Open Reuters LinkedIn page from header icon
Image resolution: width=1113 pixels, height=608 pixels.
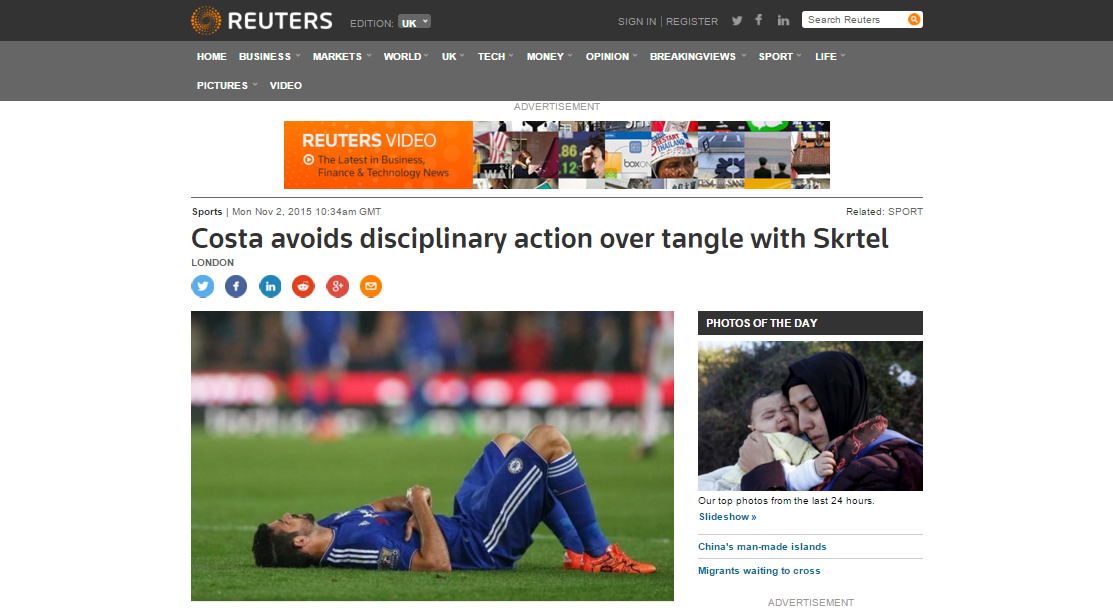tap(783, 21)
